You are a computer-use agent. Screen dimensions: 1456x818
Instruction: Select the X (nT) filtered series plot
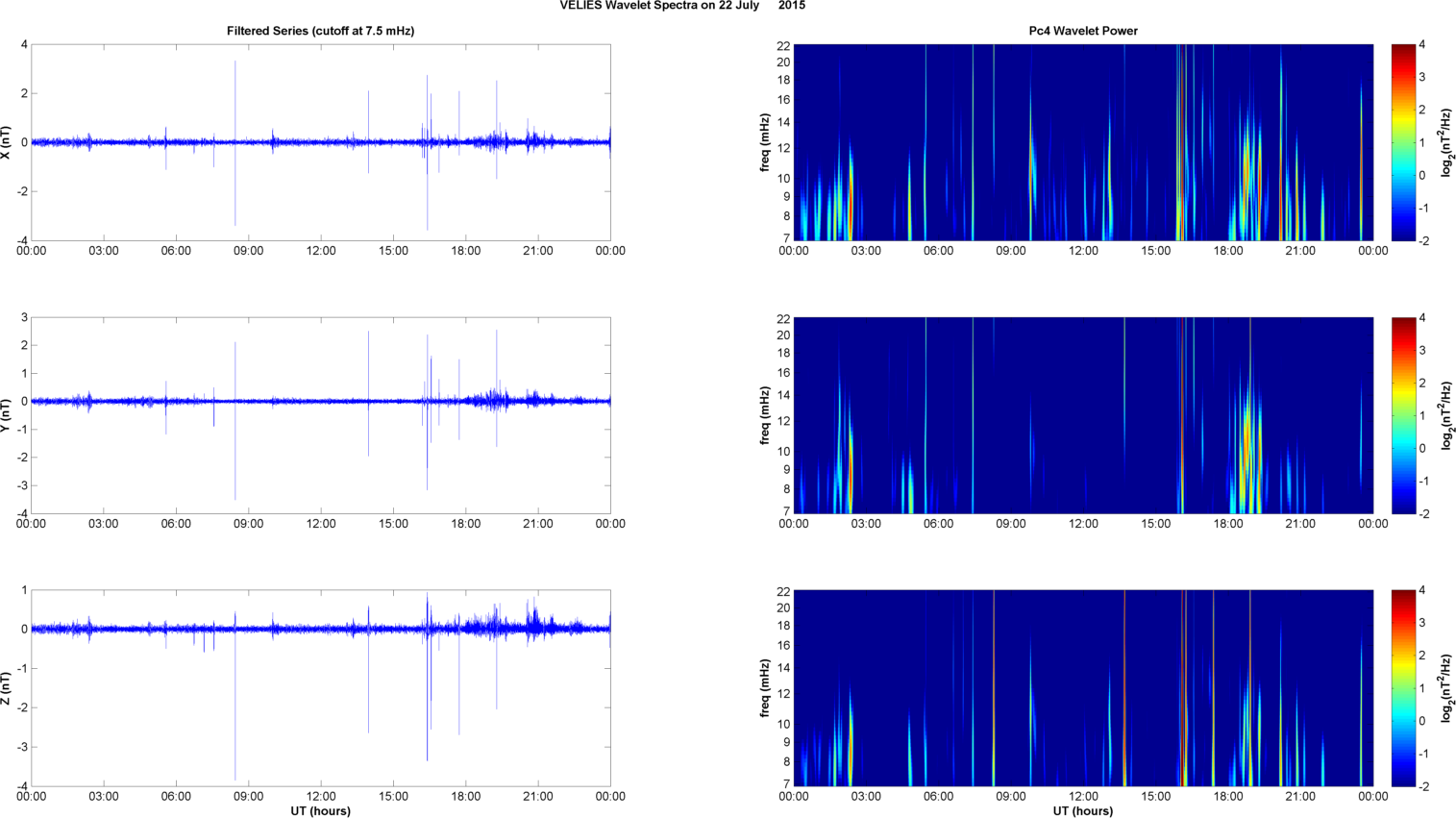(321, 142)
